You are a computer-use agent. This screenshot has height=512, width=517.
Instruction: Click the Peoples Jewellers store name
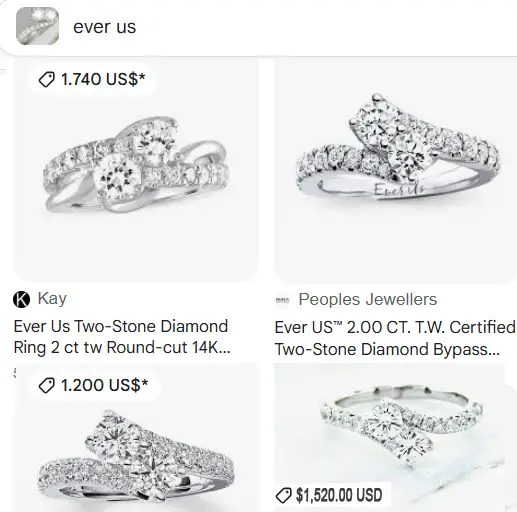[x=368, y=299]
